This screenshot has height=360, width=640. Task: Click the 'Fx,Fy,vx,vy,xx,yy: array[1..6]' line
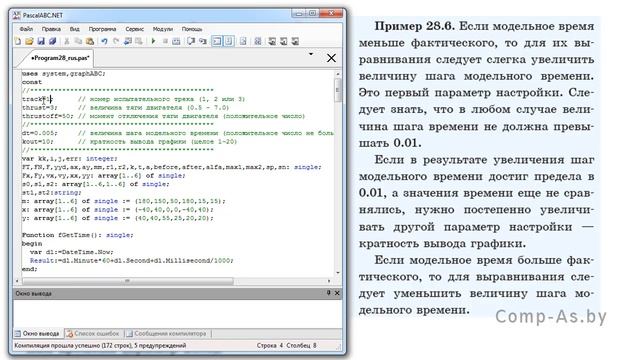click(104, 176)
